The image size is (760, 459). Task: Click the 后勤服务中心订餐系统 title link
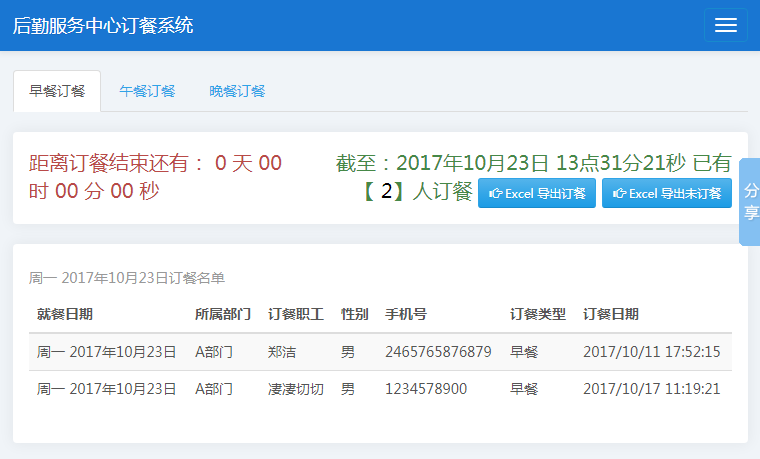pos(103,26)
